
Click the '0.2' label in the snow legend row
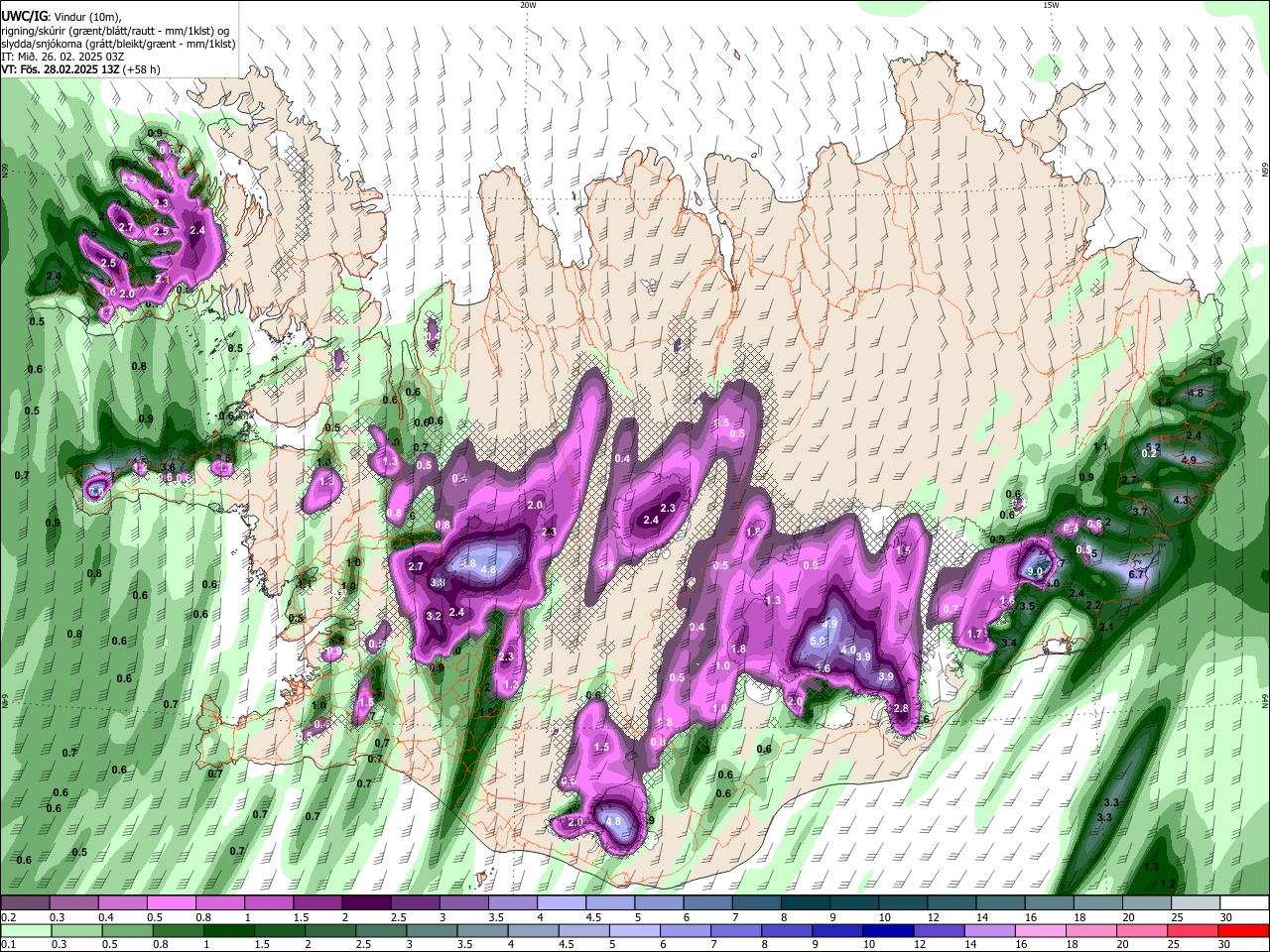(x=8, y=917)
